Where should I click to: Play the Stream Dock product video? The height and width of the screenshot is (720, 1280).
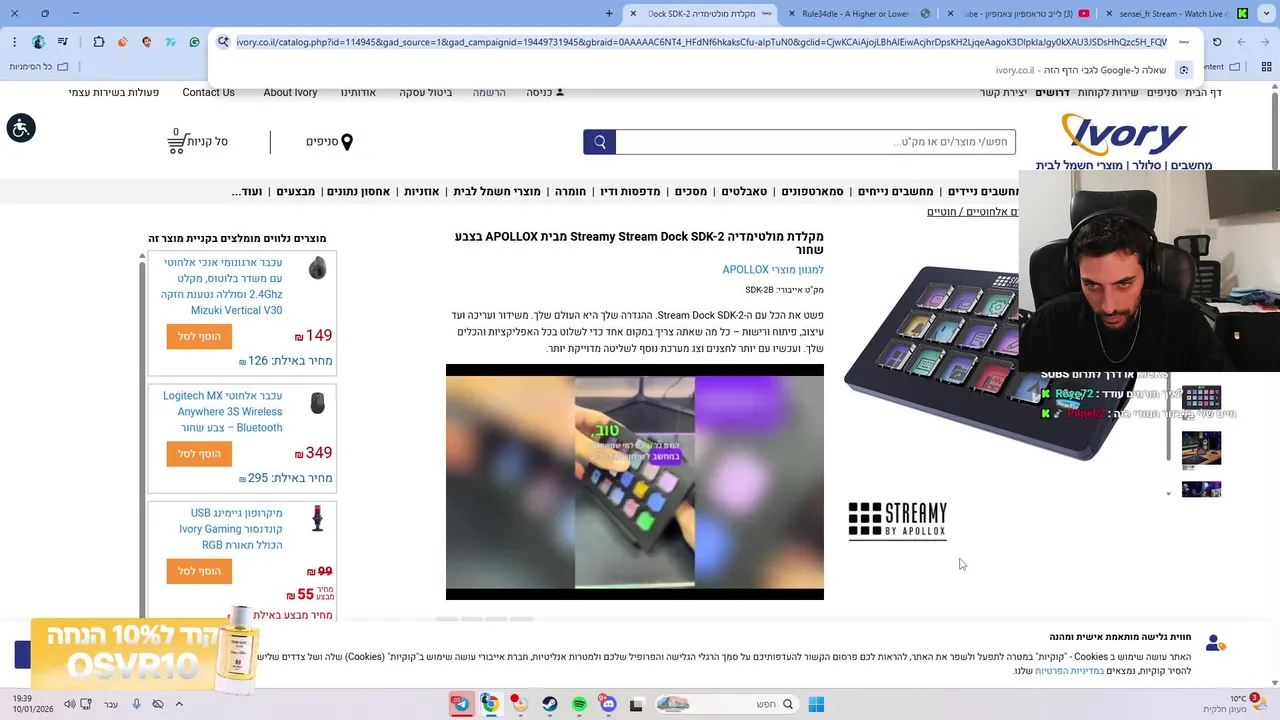tap(635, 482)
